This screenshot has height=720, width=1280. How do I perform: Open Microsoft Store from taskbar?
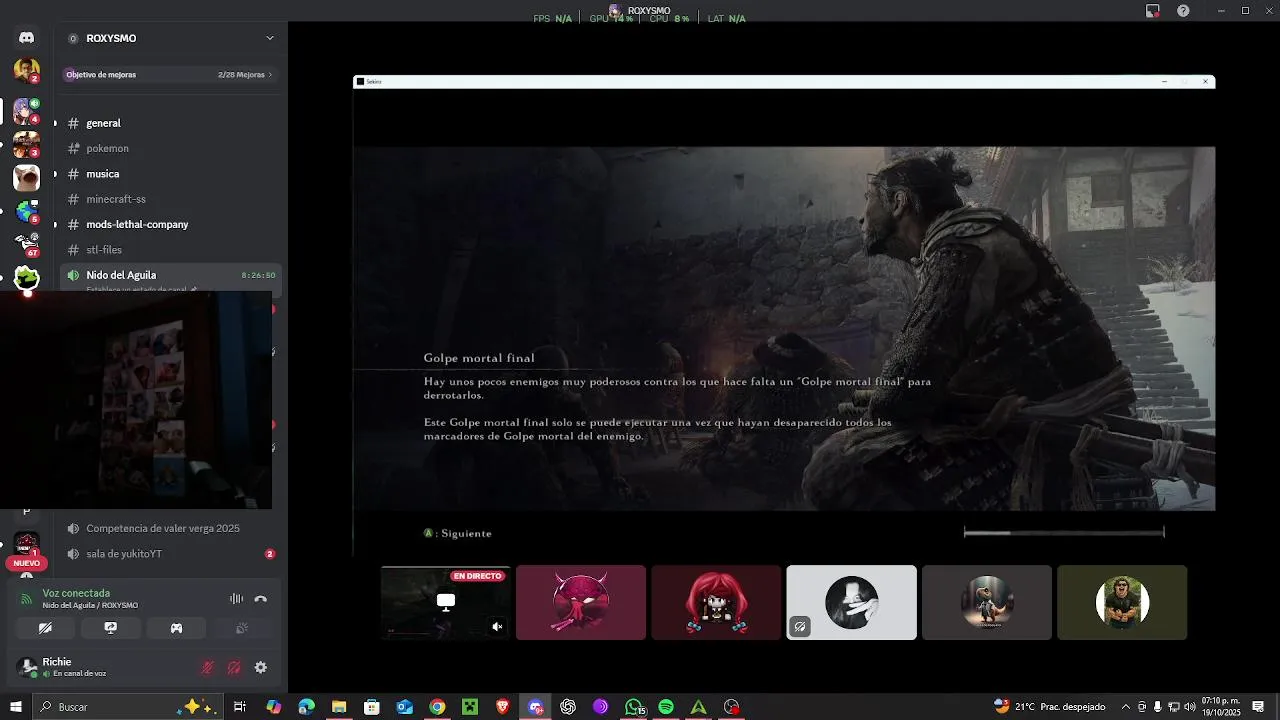coord(372,707)
